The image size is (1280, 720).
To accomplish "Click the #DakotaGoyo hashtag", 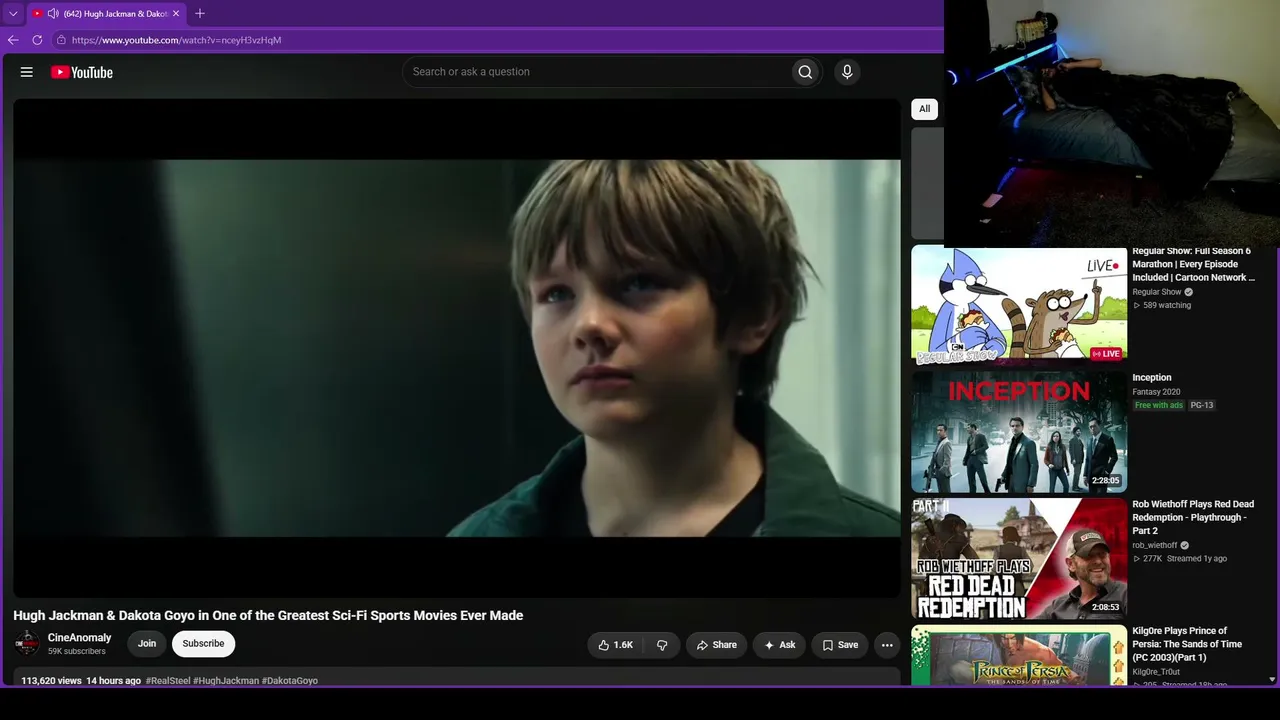I will (290, 681).
